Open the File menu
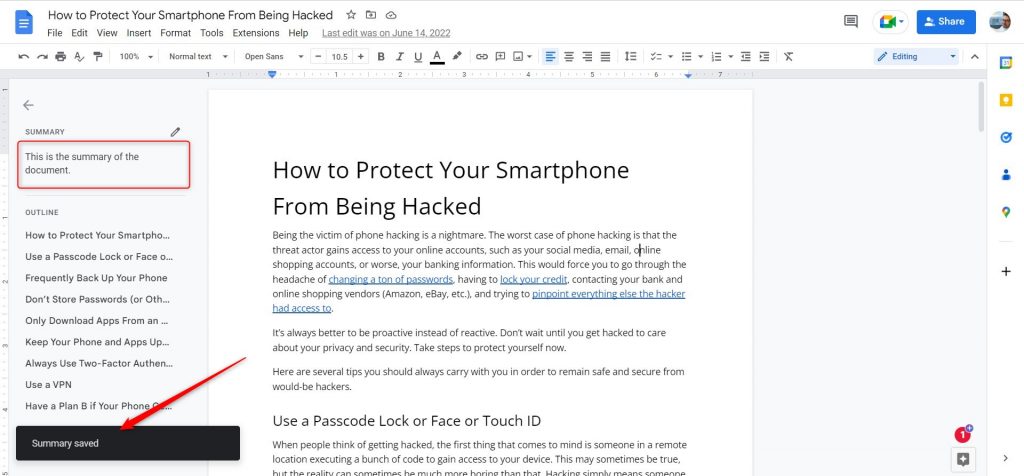Viewport: 1024px width, 476px height. [x=55, y=33]
